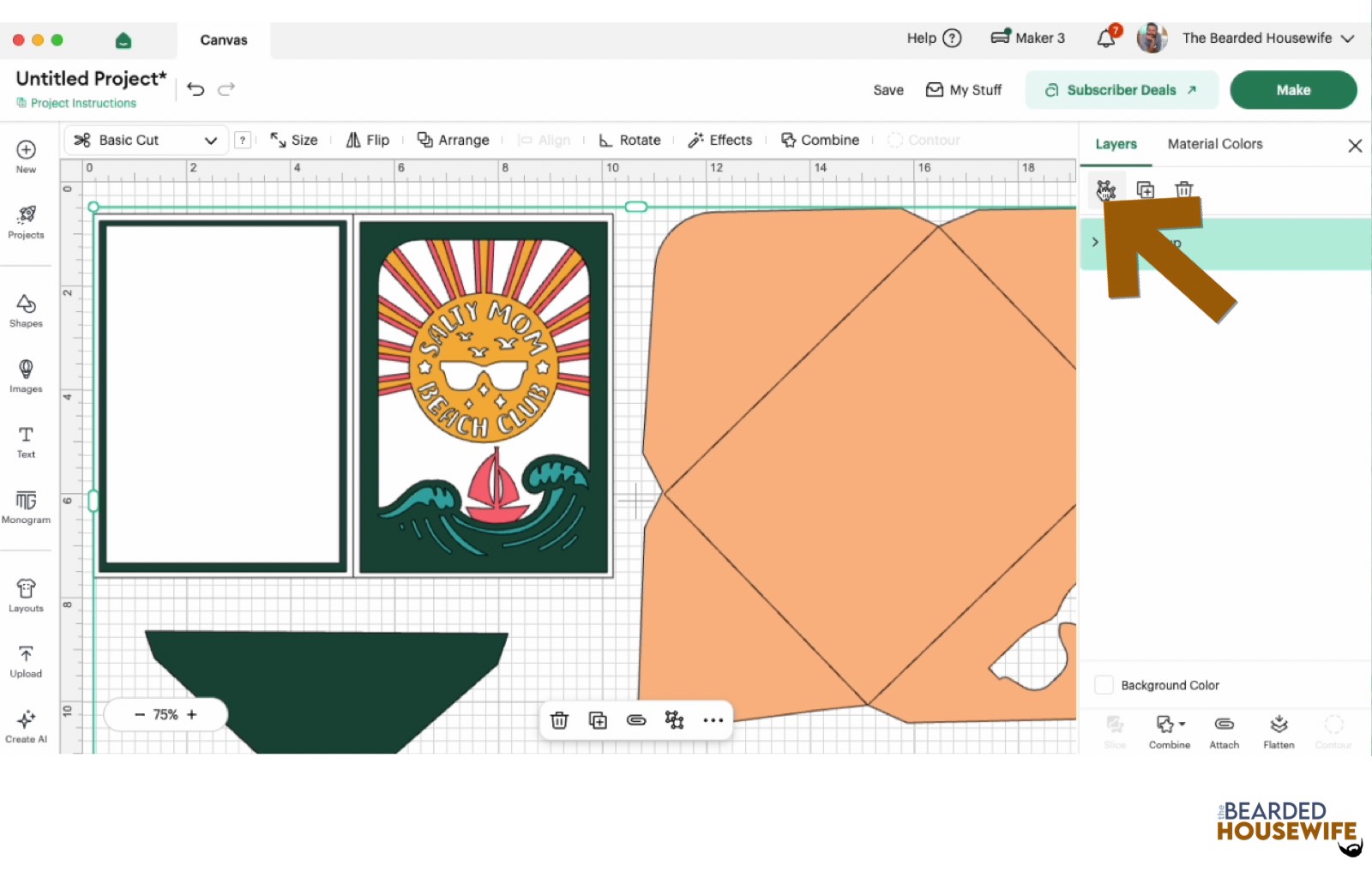The width and height of the screenshot is (1372, 872).
Task: Click duplicate icon in floating canvas toolbar
Action: [x=598, y=720]
